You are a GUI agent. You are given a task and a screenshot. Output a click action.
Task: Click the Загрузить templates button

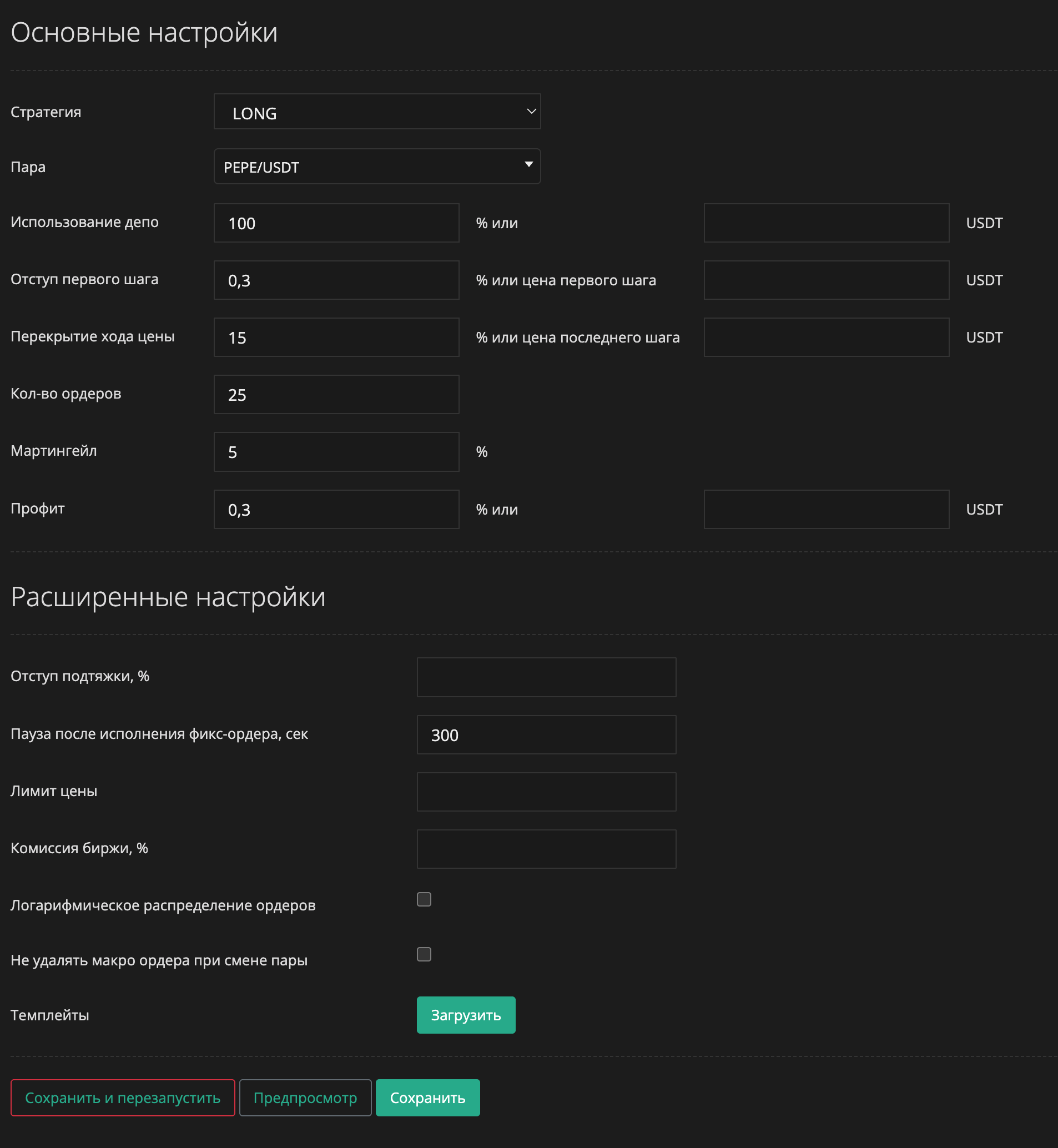tap(466, 1015)
